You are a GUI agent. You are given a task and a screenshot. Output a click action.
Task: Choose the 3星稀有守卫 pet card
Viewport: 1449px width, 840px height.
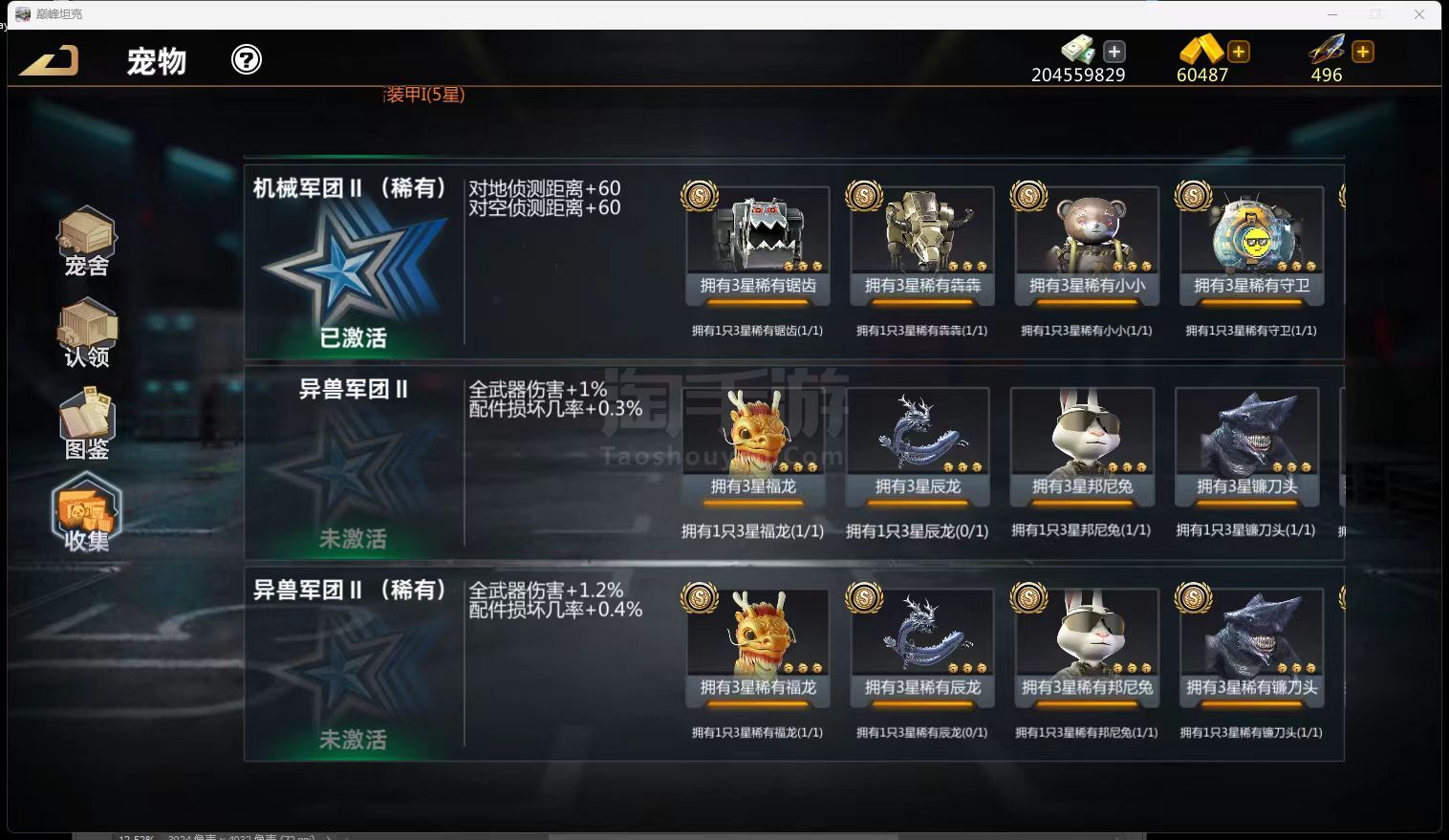(1251, 246)
